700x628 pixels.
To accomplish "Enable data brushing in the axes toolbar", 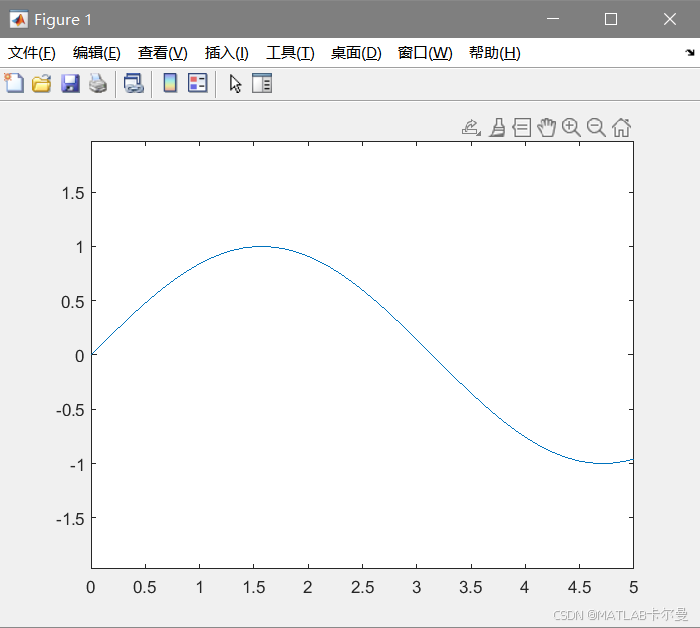I will coord(497,128).
